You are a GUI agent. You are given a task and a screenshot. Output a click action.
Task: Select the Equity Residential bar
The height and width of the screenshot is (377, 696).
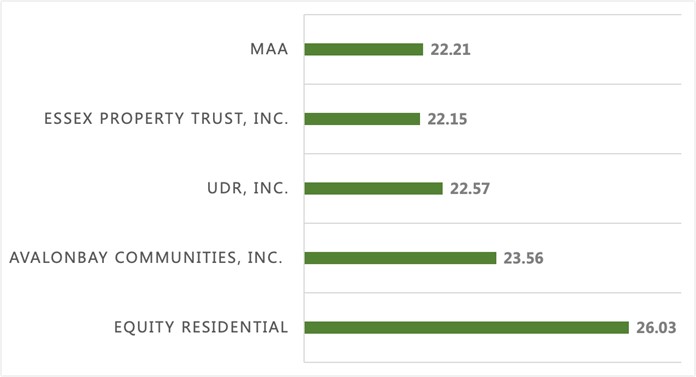pos(467,328)
